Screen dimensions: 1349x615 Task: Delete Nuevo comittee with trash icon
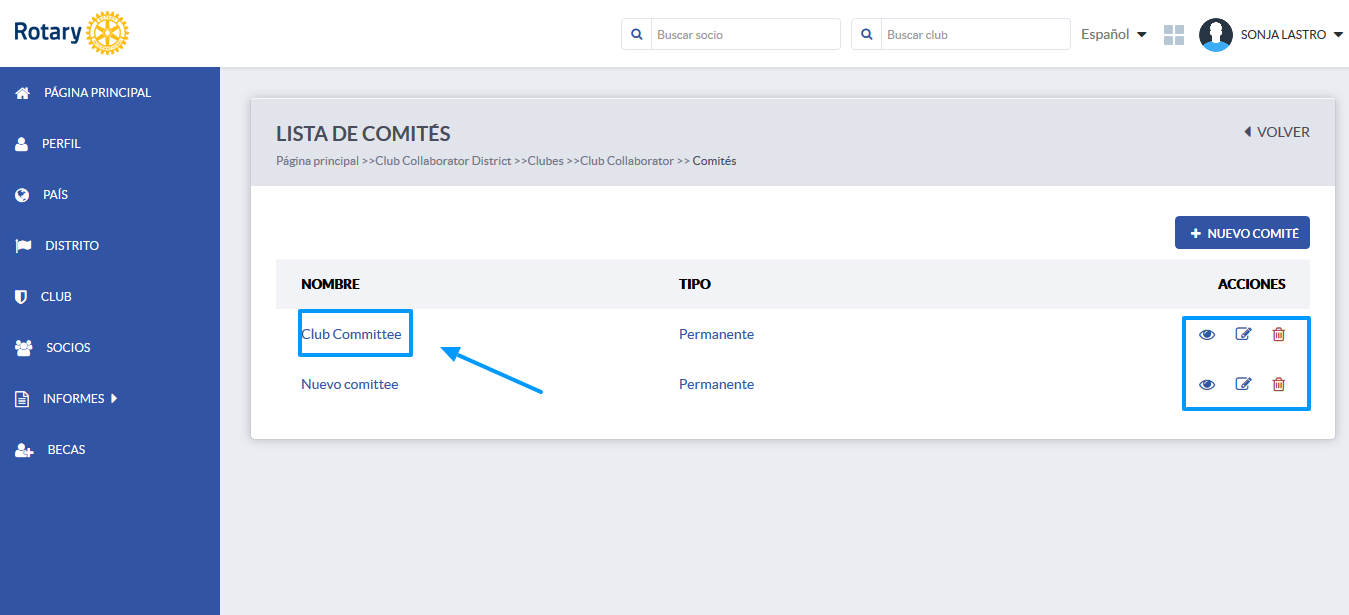point(1278,384)
